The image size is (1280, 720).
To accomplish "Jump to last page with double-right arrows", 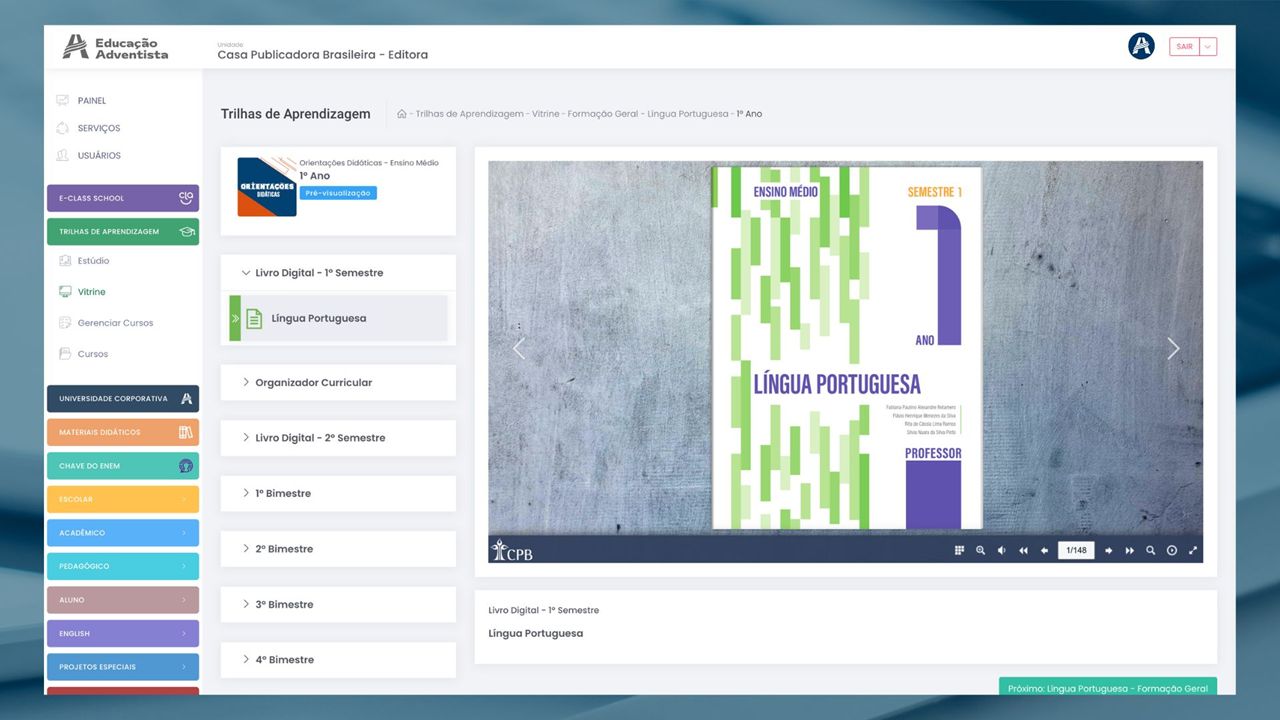I will [1129, 550].
